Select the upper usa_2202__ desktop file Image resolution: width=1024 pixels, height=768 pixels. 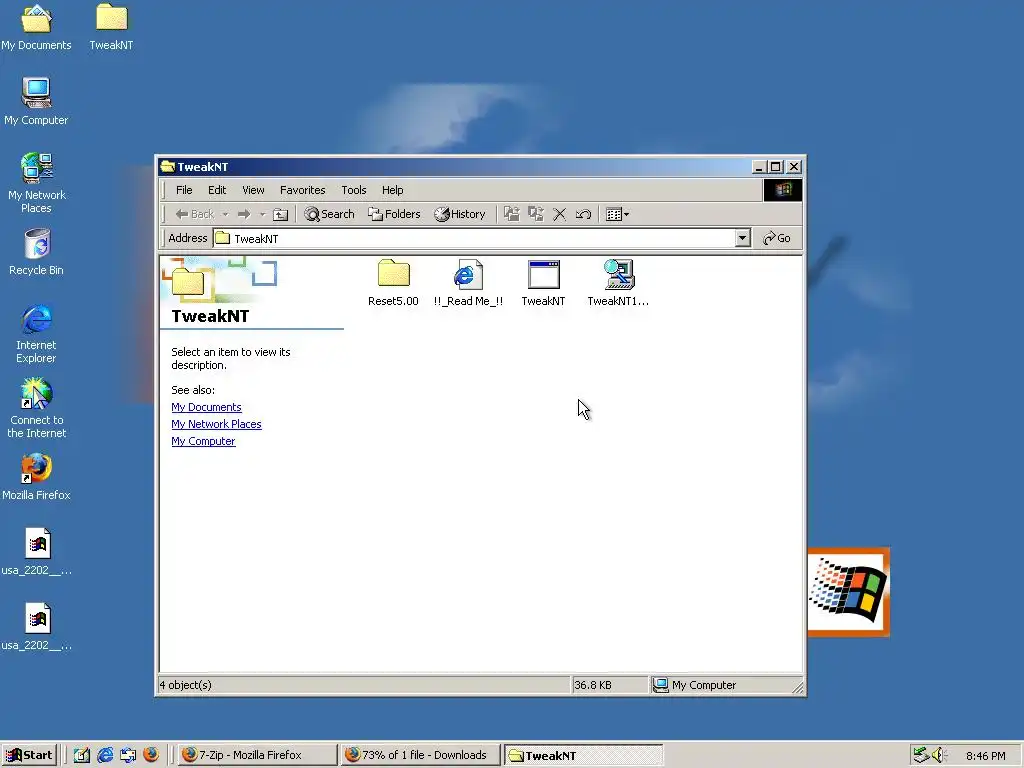coord(37,552)
